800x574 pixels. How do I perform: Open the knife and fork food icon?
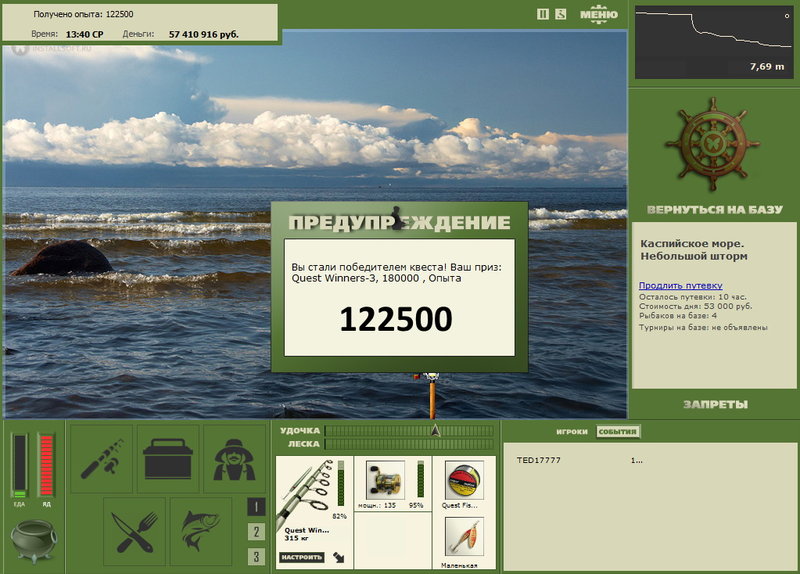click(x=135, y=532)
